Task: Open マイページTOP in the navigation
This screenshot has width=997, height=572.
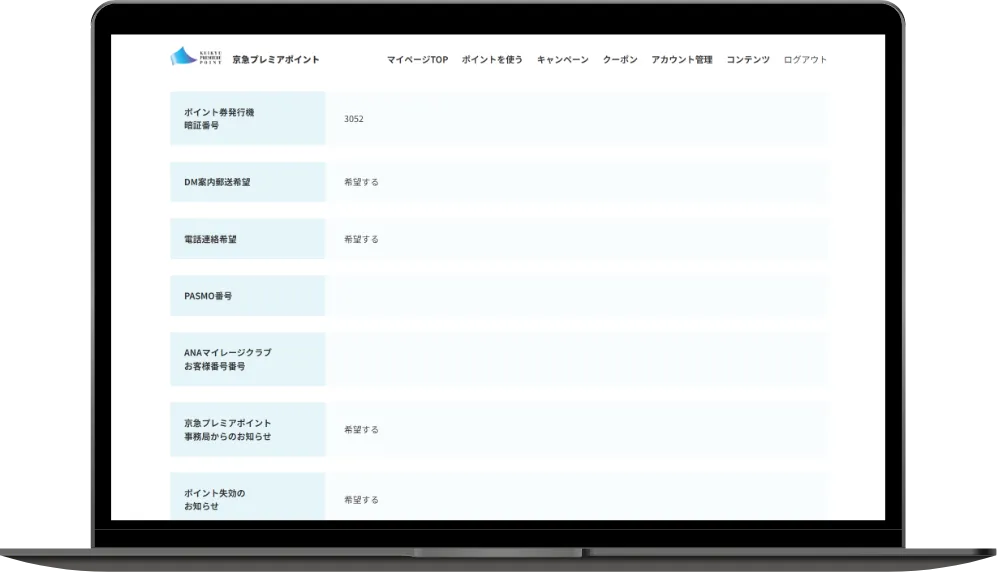Action: pos(417,59)
